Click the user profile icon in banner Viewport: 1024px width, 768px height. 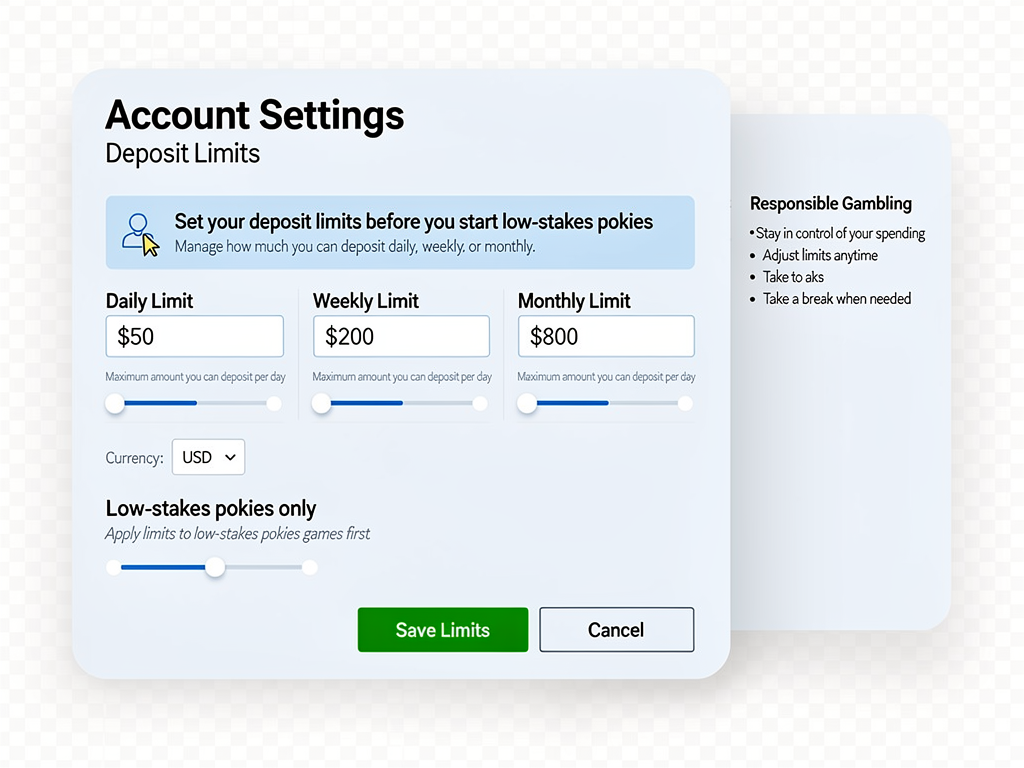click(140, 234)
